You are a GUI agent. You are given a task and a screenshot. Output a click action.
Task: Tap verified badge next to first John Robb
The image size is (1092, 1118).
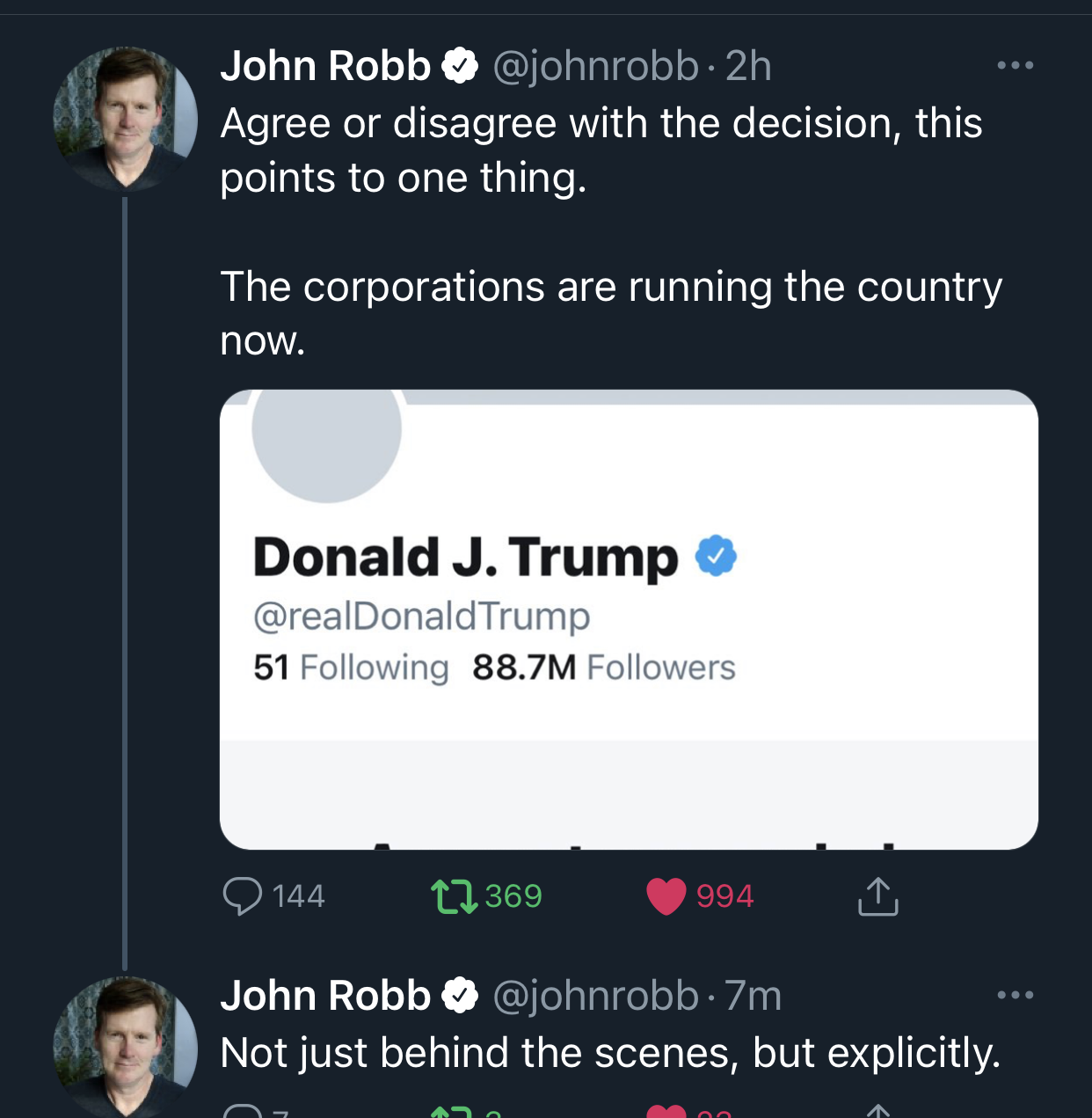click(459, 66)
